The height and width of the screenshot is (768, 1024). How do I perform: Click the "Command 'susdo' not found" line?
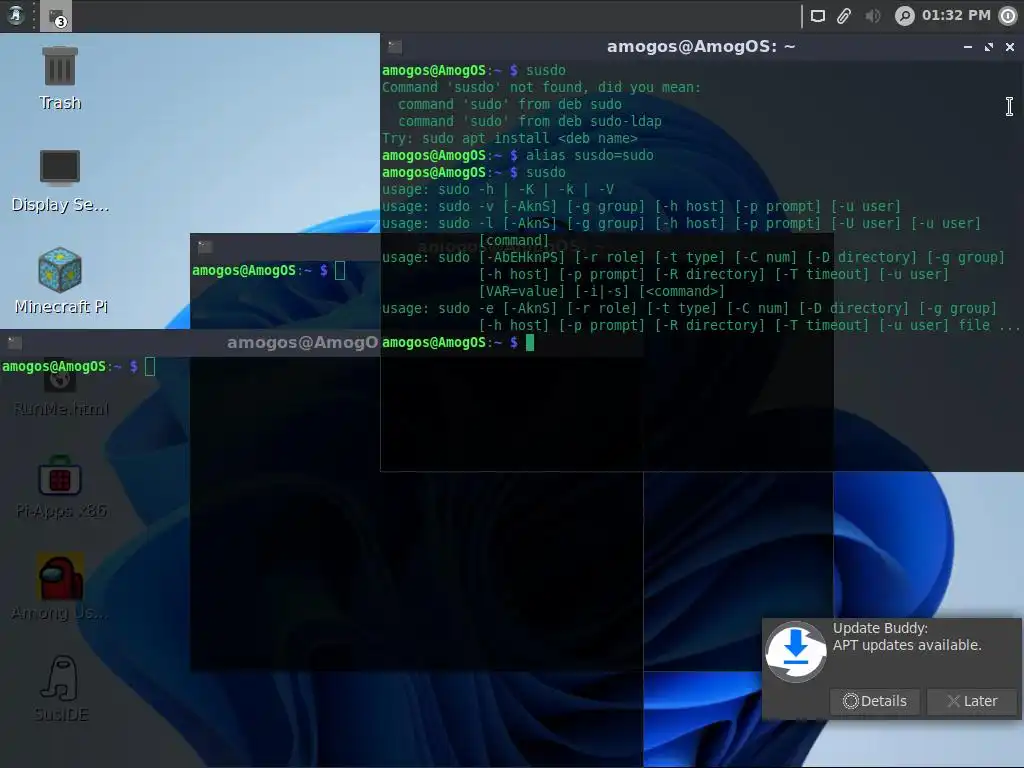[x=541, y=88]
